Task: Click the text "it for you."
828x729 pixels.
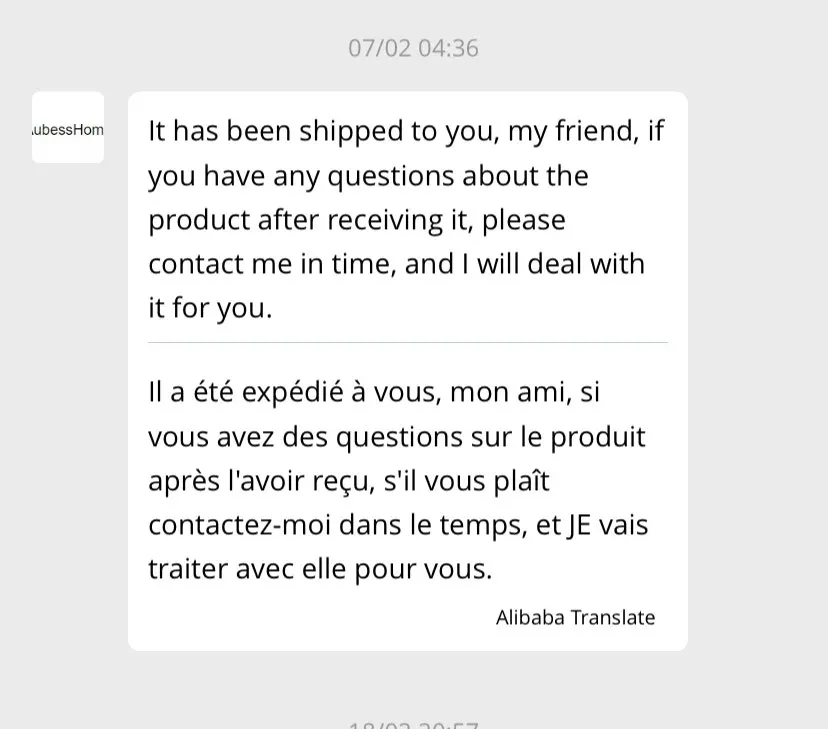Action: 210,308
